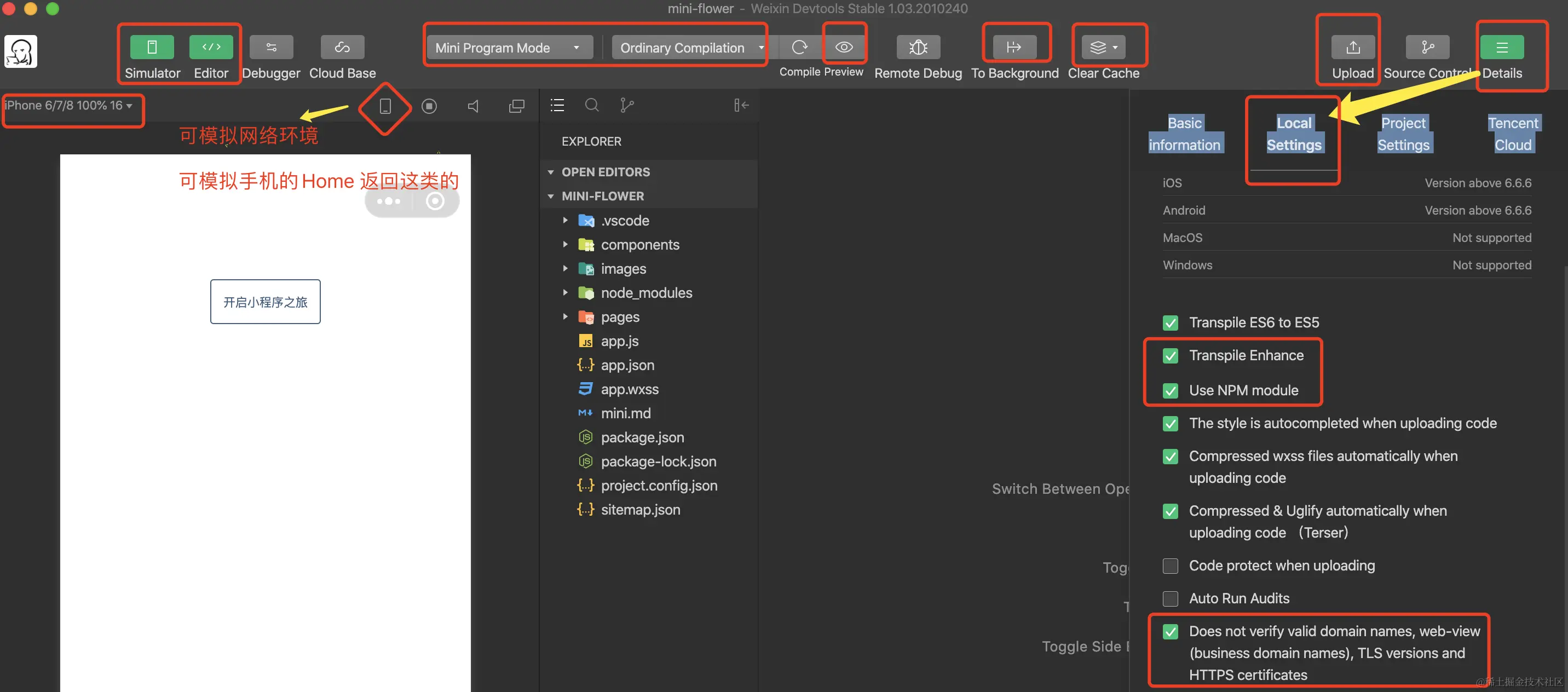Open the Source Control branch icon

point(1427,47)
